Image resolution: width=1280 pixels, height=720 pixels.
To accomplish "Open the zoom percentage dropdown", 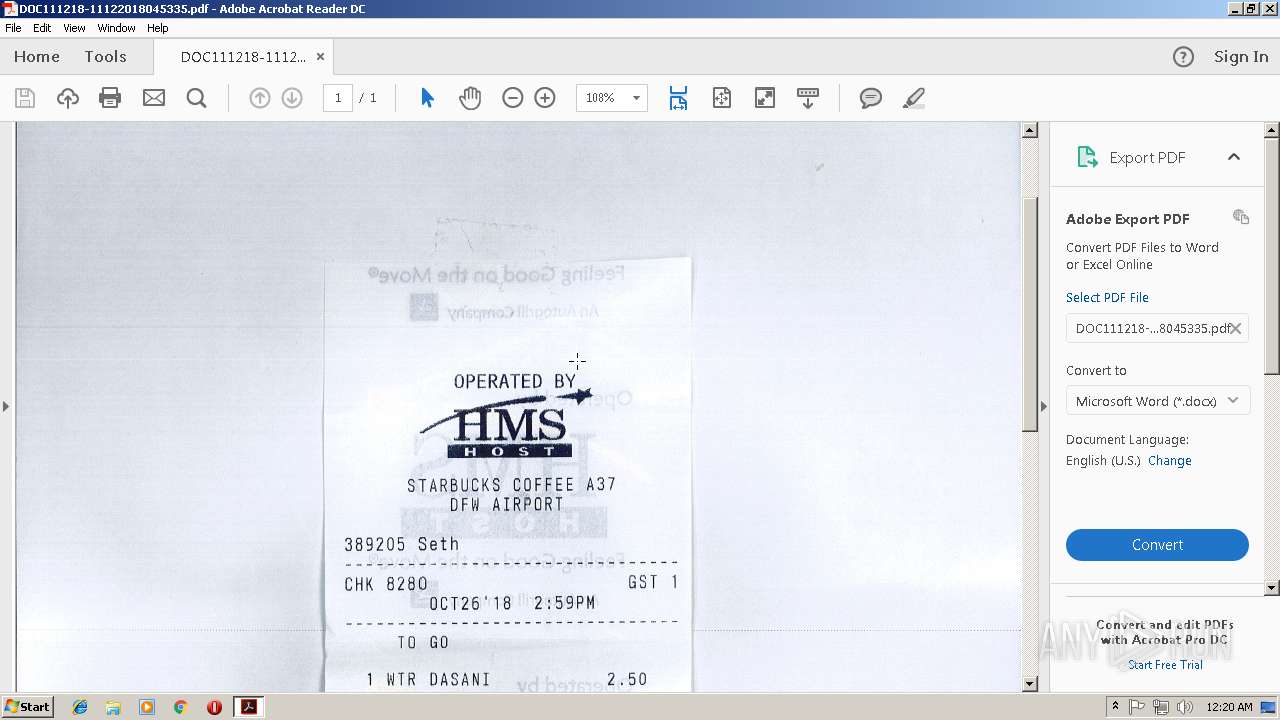I will pos(636,98).
